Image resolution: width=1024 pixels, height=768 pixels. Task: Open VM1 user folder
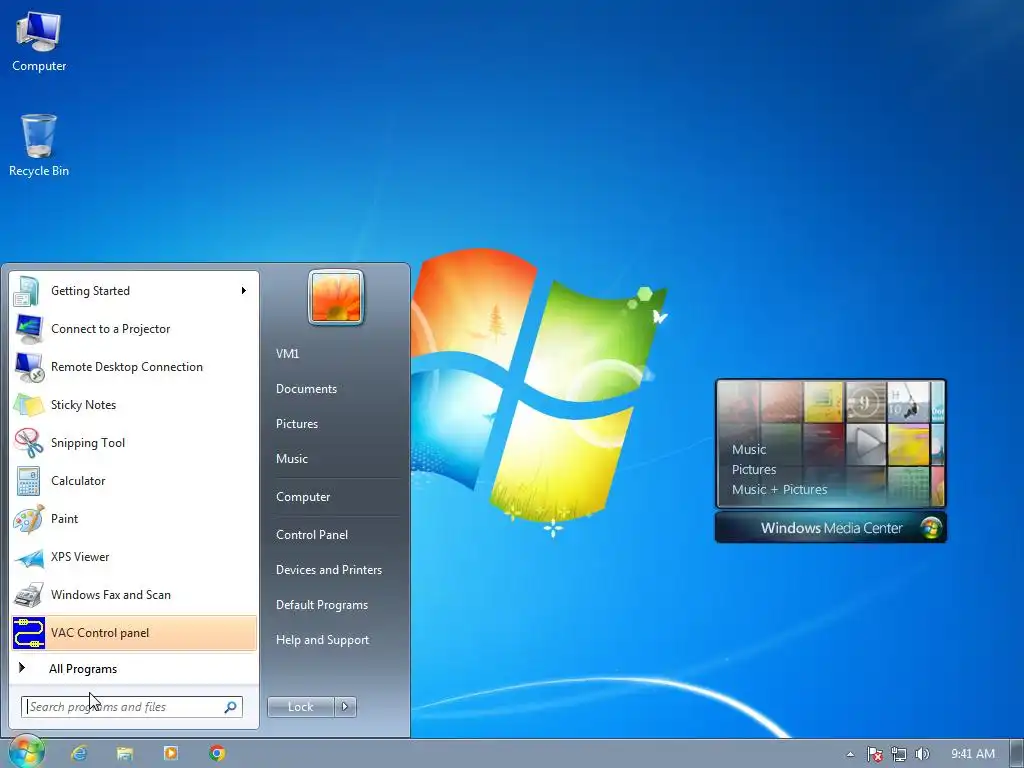tap(287, 354)
